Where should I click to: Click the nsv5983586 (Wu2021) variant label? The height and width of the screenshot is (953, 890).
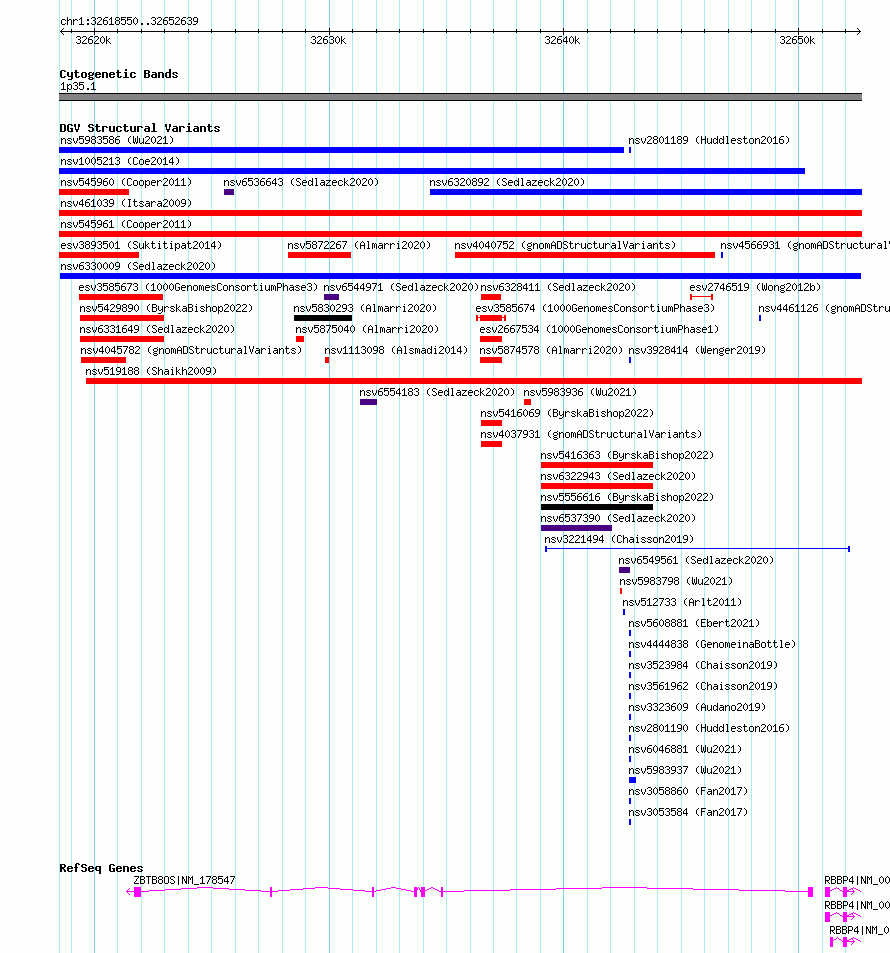(x=117, y=140)
